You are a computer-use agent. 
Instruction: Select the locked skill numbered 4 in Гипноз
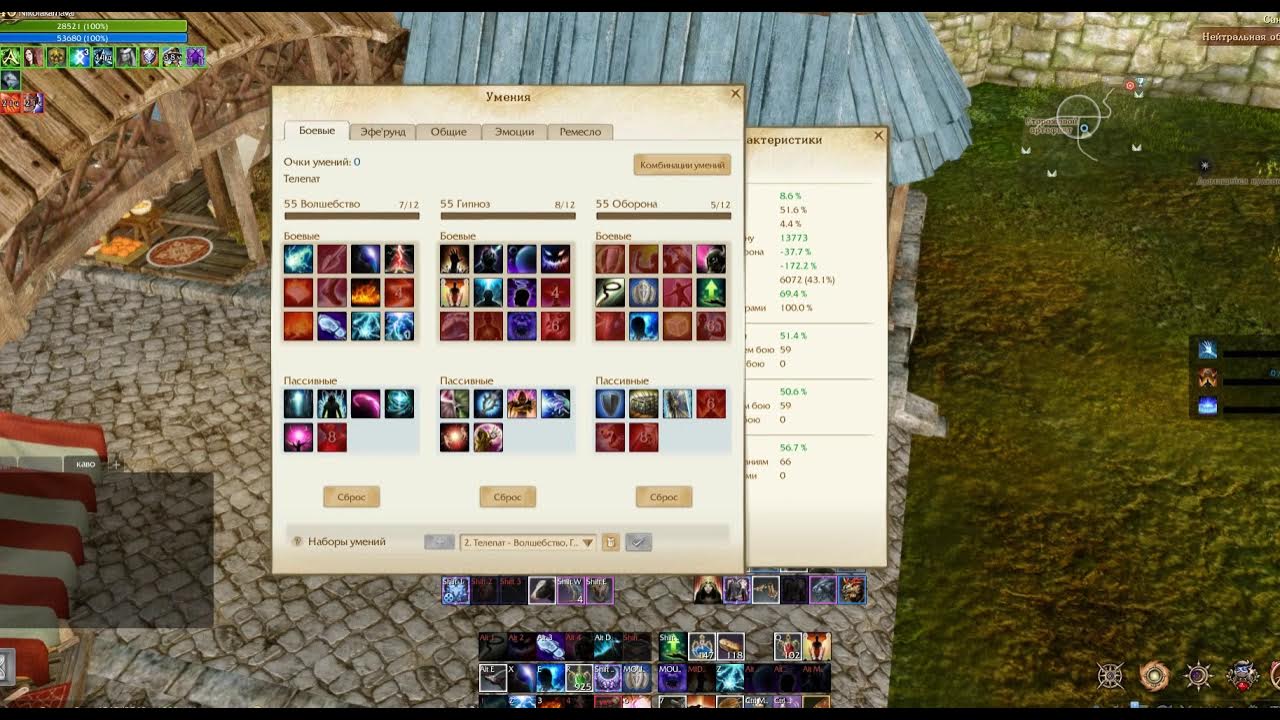click(x=555, y=293)
